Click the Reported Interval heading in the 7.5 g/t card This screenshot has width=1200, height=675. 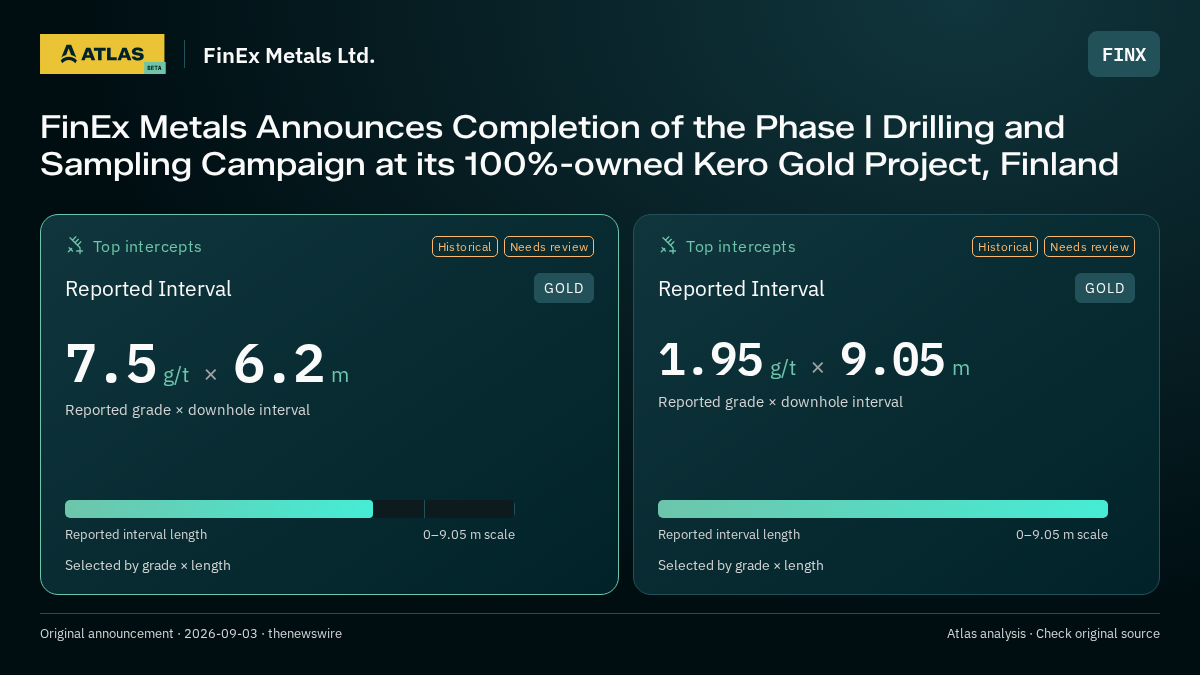point(148,289)
